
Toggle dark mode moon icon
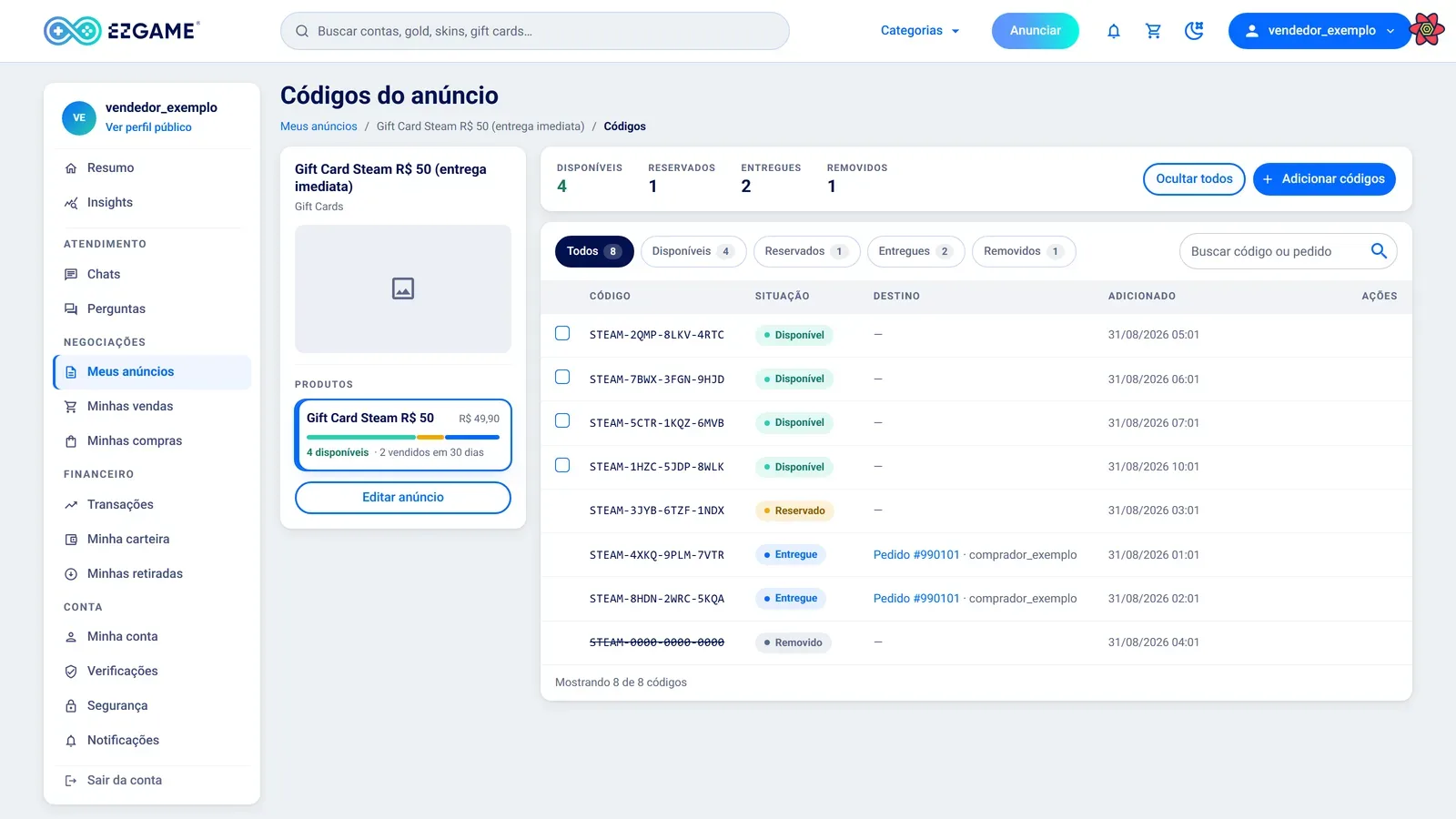click(x=1194, y=31)
